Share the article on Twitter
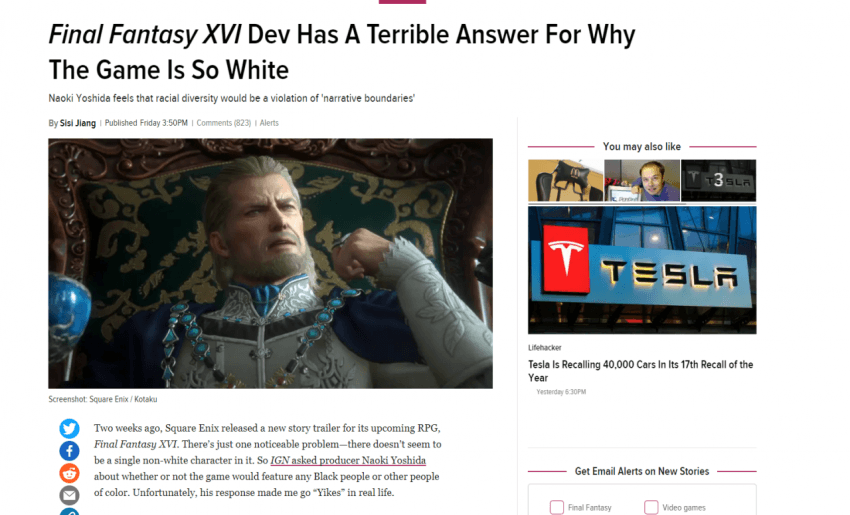Image resolution: width=850 pixels, height=515 pixels. (x=69, y=428)
